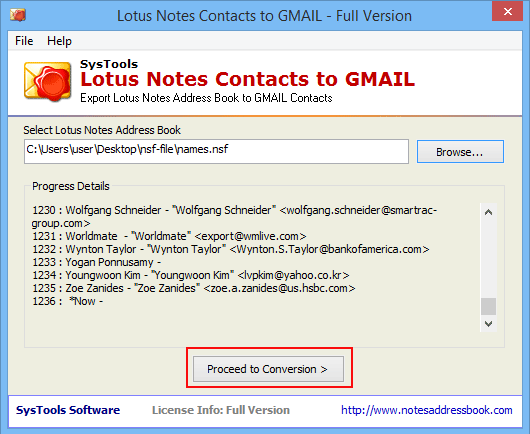The image size is (530, 434).
Task: Click Proceed to Conversion button
Action: pos(268,369)
